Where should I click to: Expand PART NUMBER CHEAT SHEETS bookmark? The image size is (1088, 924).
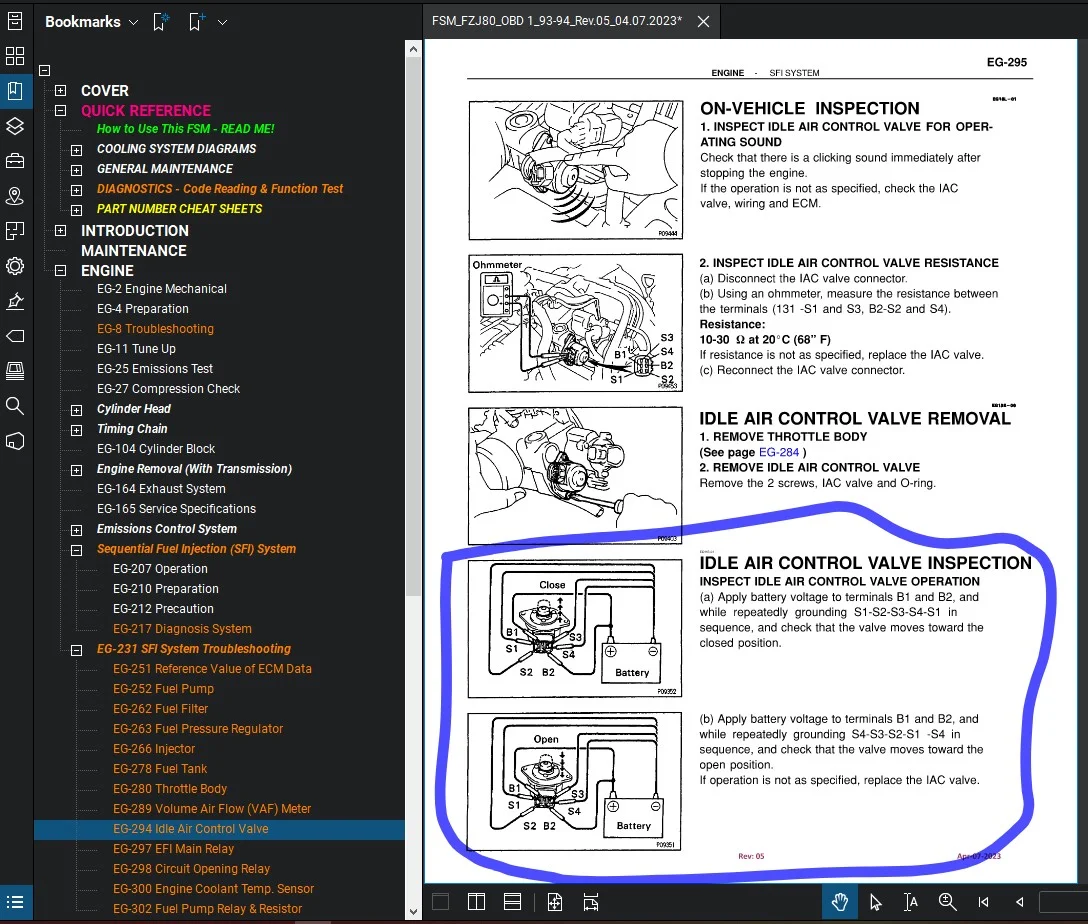(x=76, y=210)
